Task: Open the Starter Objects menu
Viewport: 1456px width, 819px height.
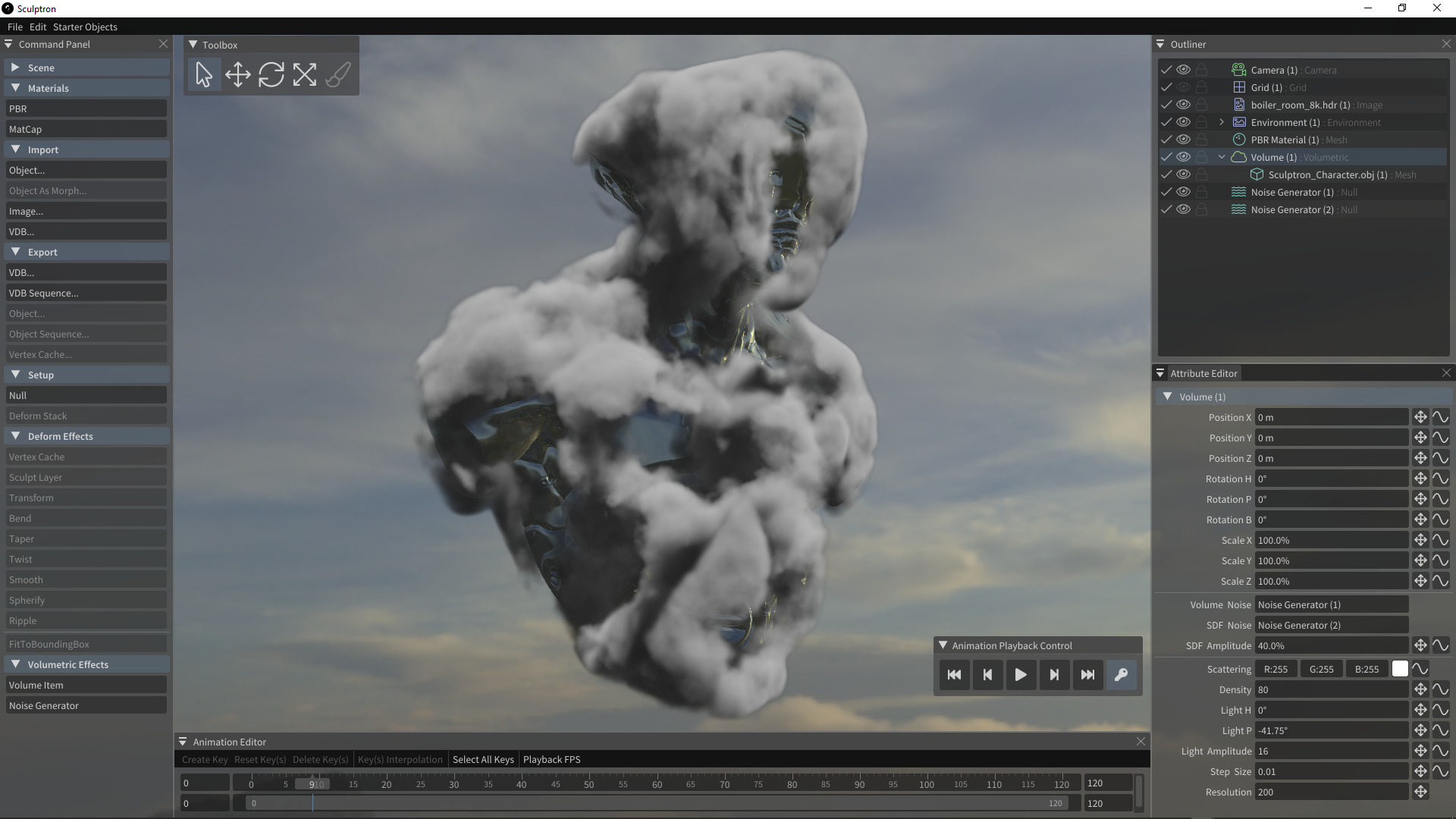Action: (x=85, y=27)
